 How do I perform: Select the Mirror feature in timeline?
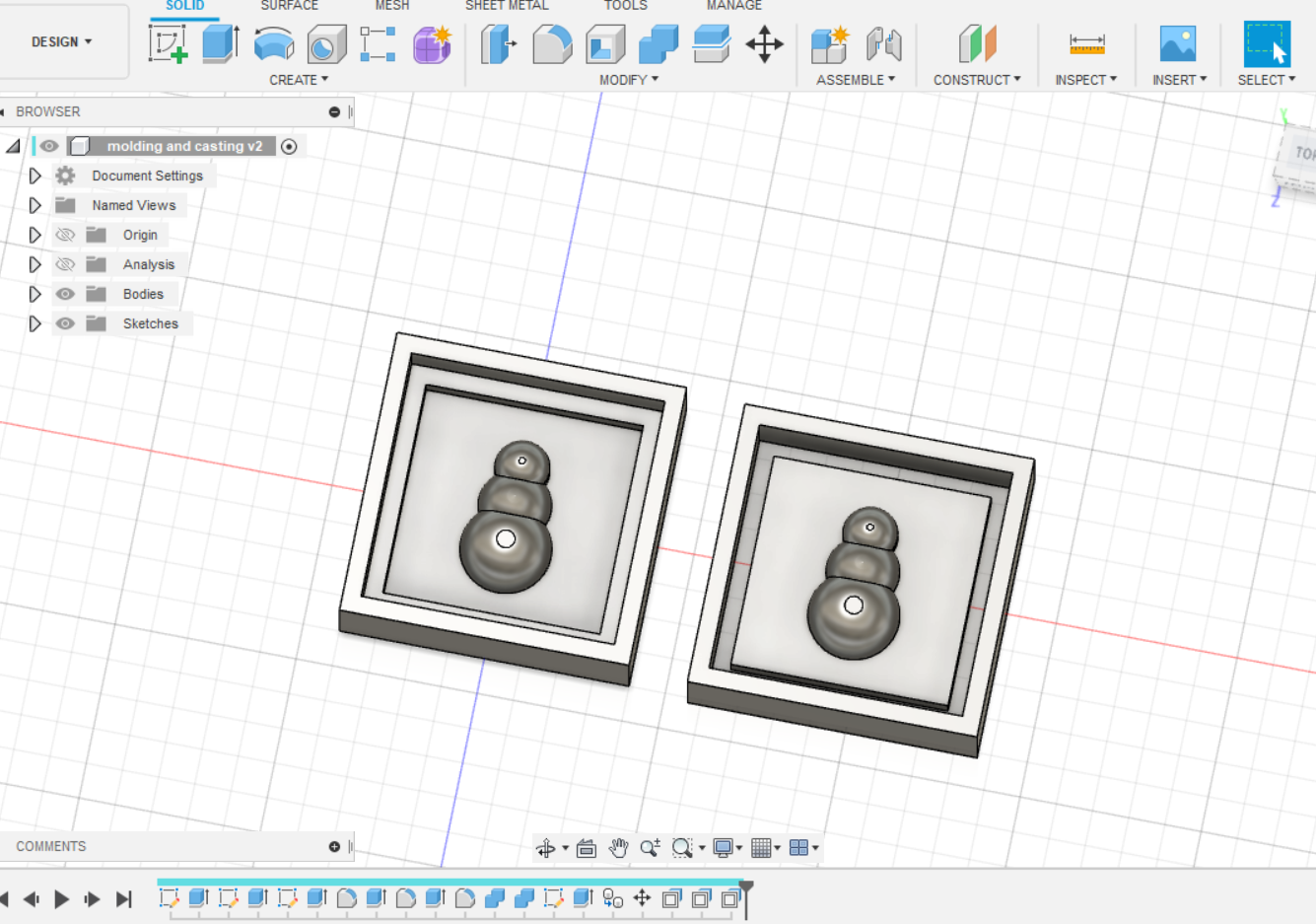pos(612,898)
